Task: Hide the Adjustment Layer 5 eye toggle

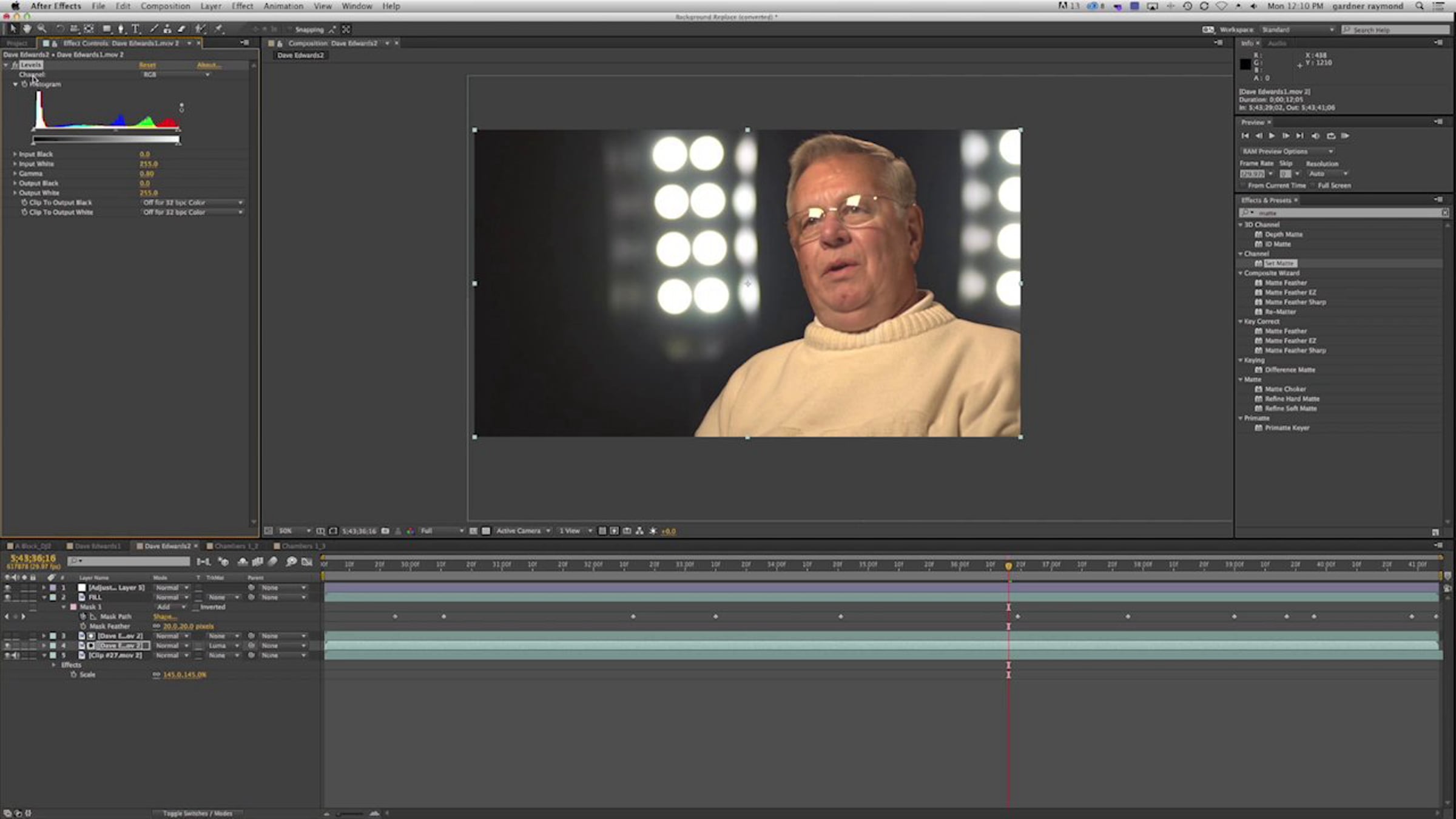Action: click(x=7, y=587)
